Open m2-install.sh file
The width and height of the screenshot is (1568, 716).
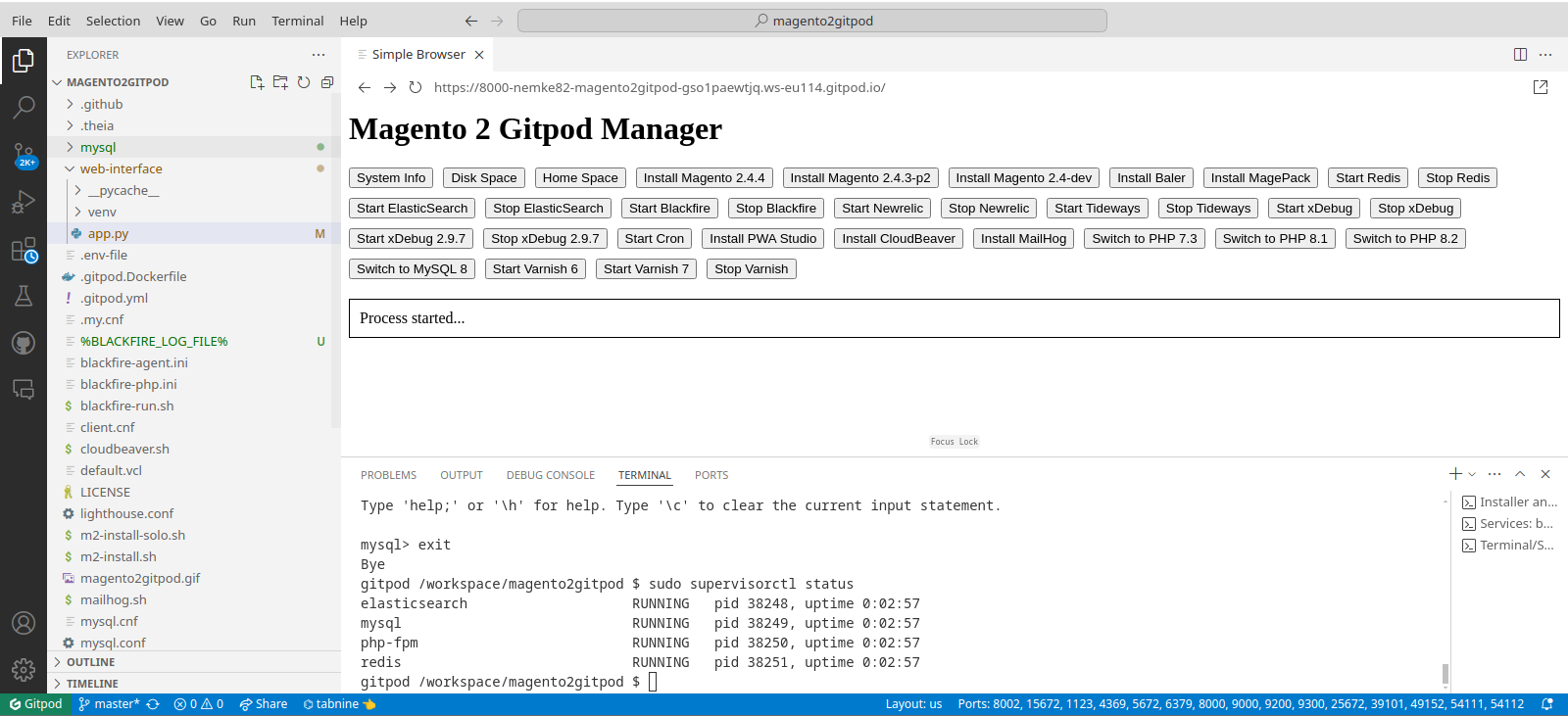(x=118, y=556)
